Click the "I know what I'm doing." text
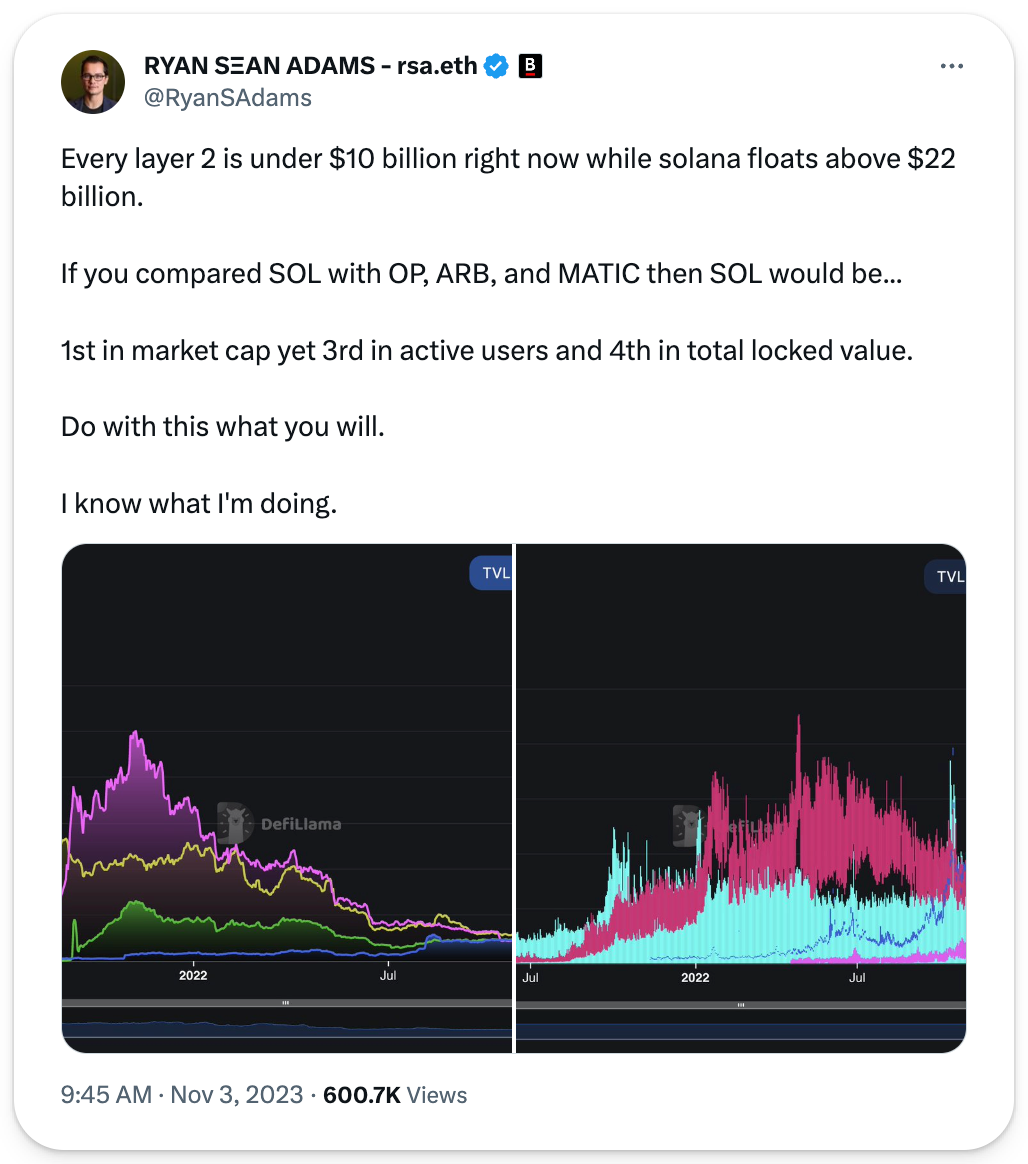Screen dimensions: 1028x1164 [199, 503]
